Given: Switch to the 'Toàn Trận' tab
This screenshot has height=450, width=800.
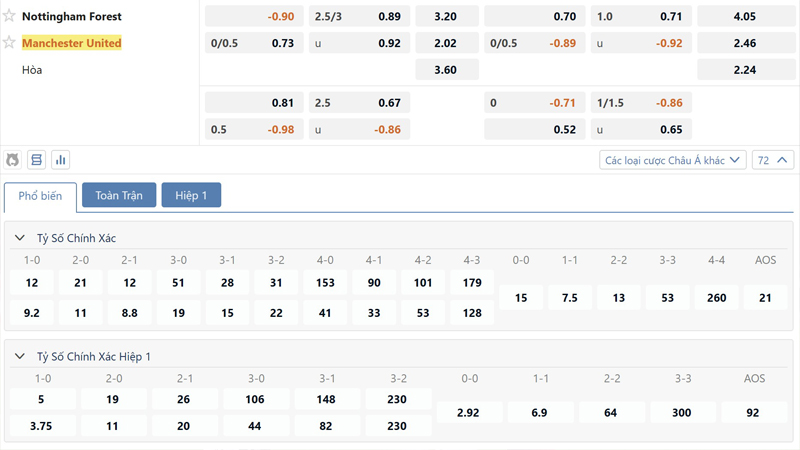Looking at the screenshot, I should click(119, 196).
